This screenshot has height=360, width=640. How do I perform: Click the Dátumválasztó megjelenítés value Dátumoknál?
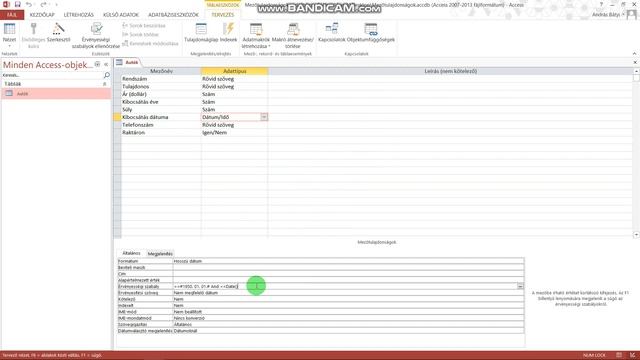pyautogui.click(x=349, y=331)
